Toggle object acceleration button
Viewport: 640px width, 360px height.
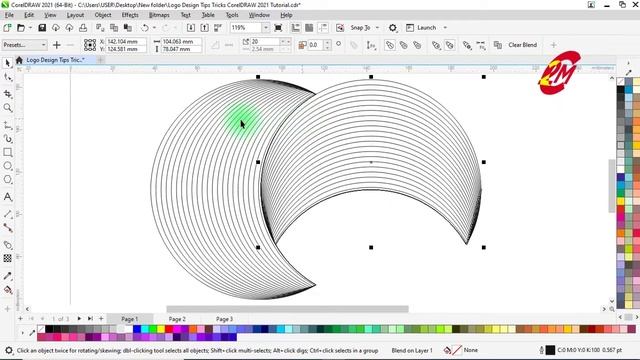tap(436, 45)
